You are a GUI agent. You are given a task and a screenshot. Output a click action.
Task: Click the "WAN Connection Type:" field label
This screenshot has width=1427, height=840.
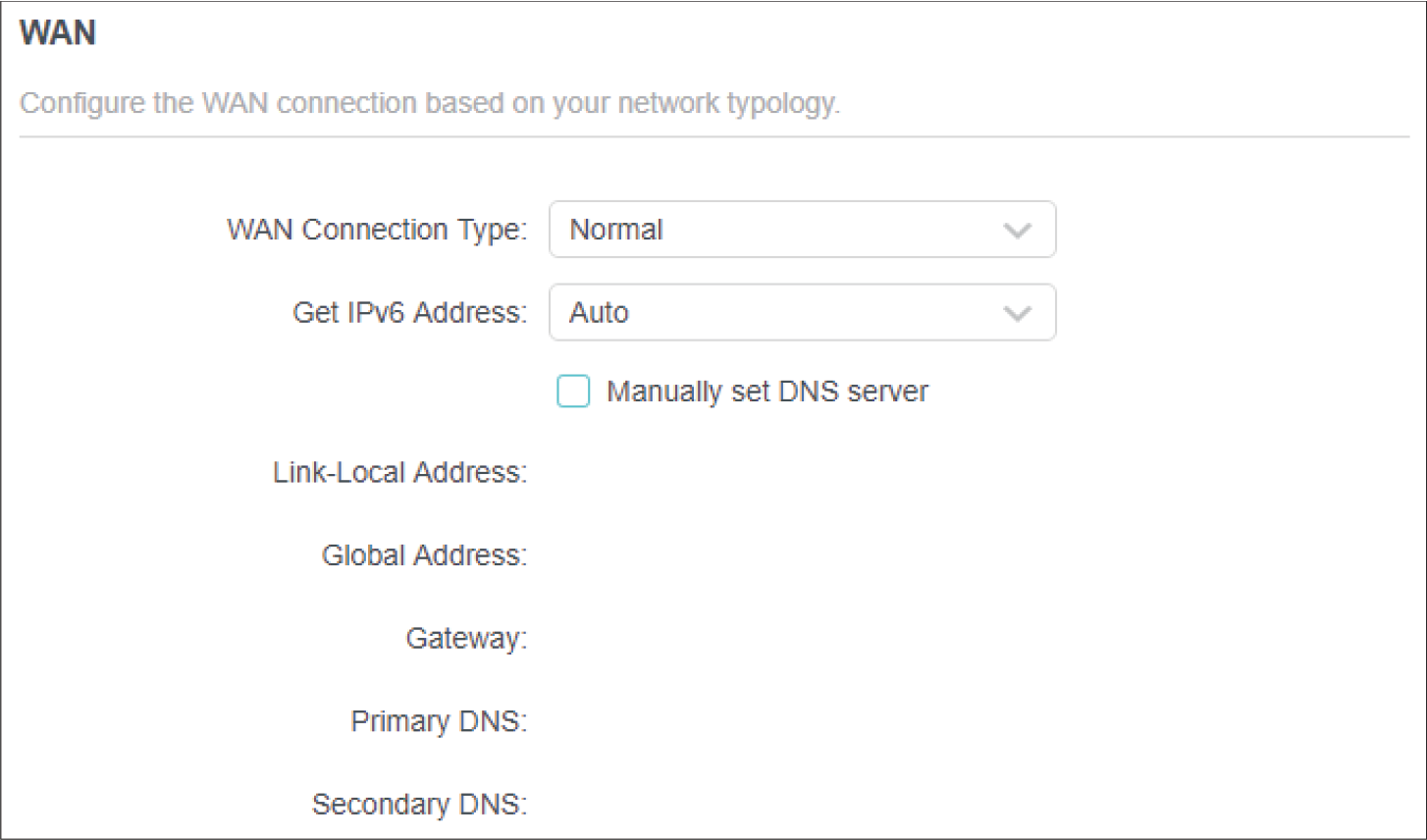pyautogui.click(x=377, y=230)
